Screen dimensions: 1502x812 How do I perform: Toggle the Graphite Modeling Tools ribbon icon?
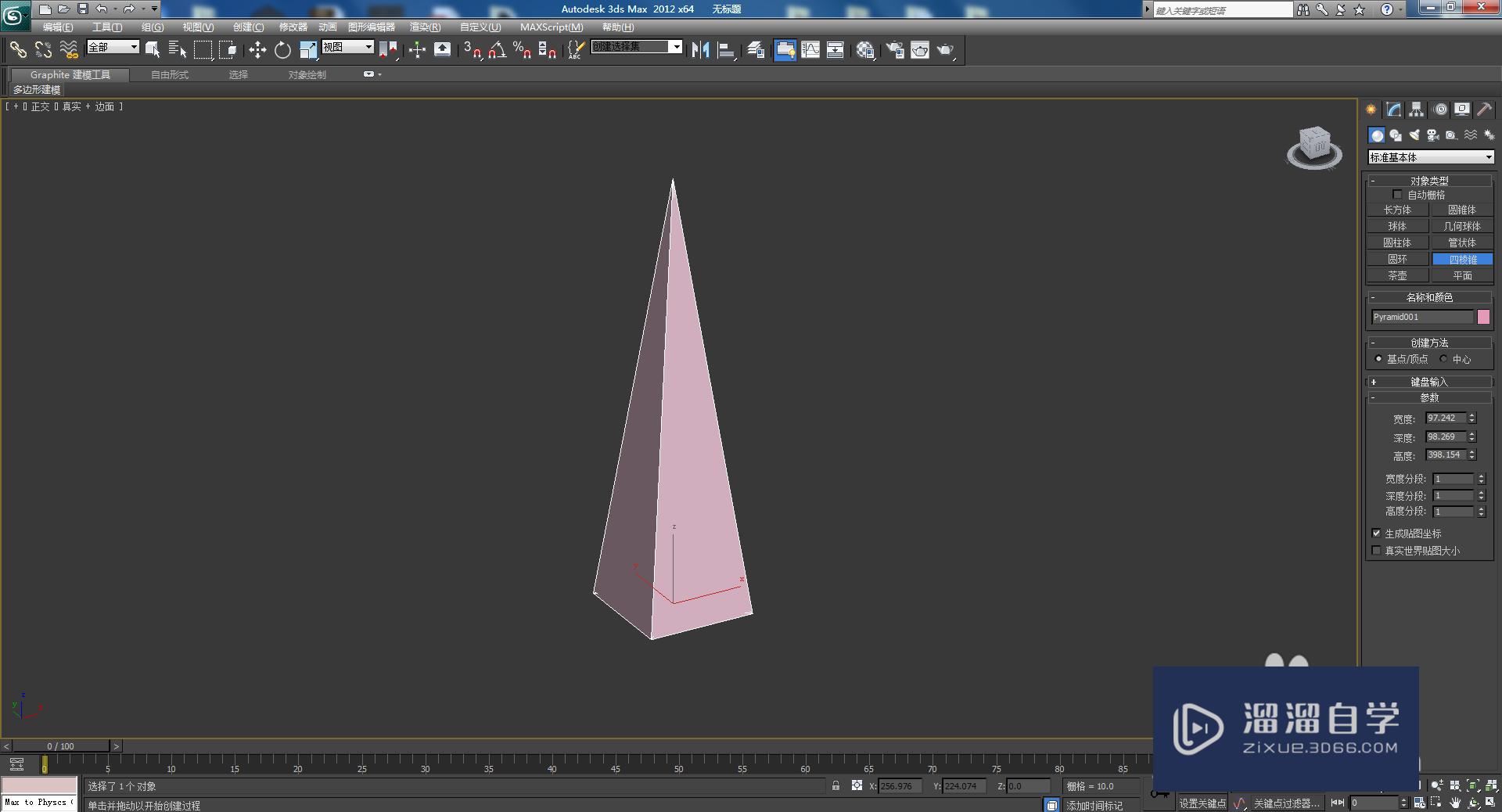785,50
